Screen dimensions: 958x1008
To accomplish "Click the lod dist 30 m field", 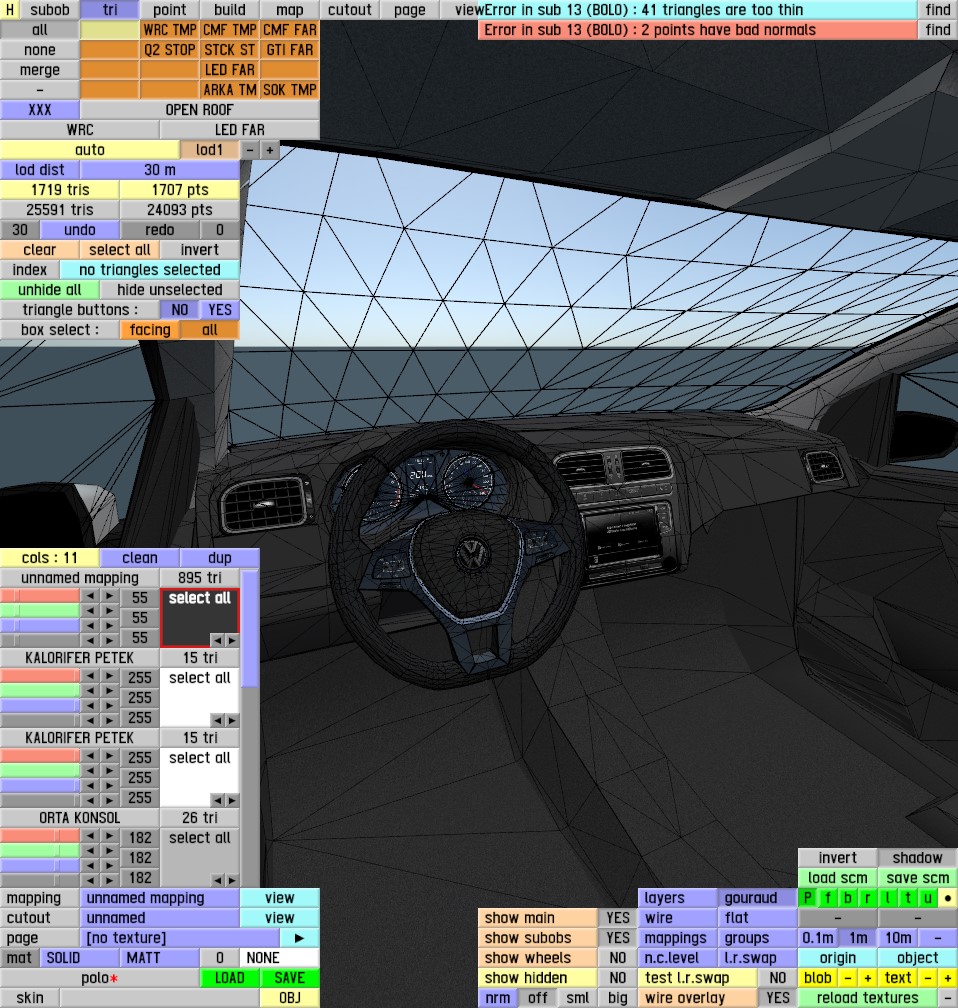I will pos(159,170).
